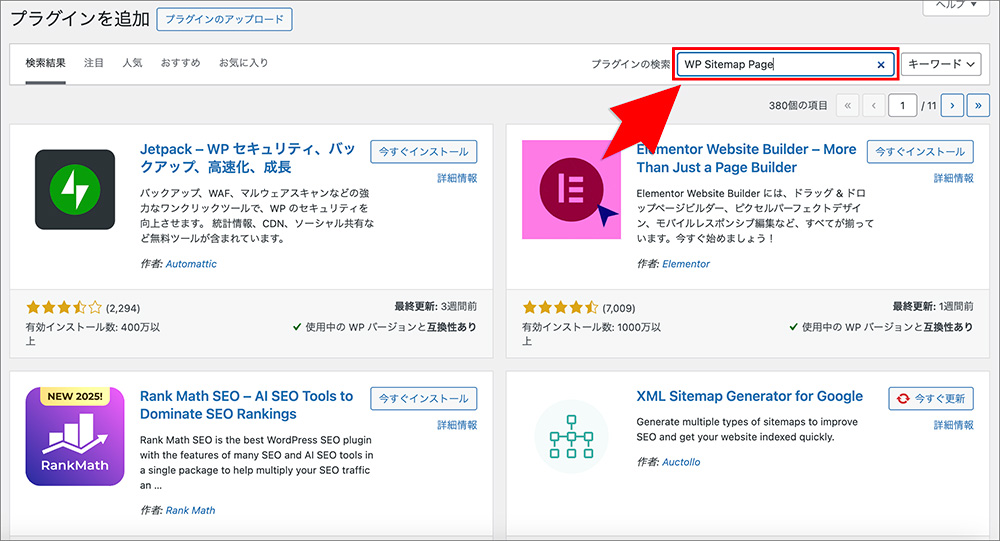Click Elementor 最終更新: 1週間前 text
Image resolution: width=1000 pixels, height=541 pixels.
pos(932,306)
